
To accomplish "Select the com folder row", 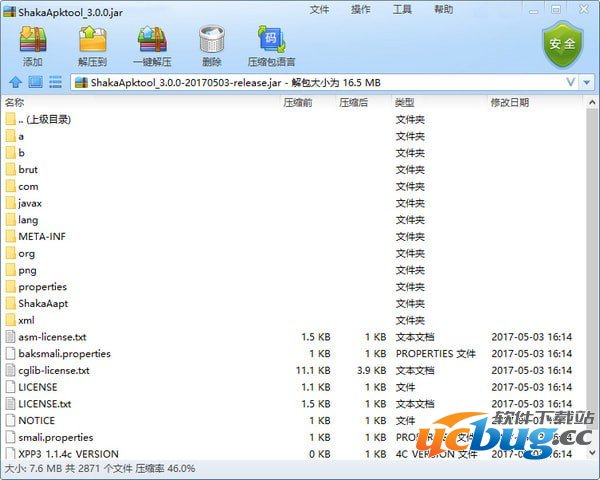I will (x=295, y=186).
